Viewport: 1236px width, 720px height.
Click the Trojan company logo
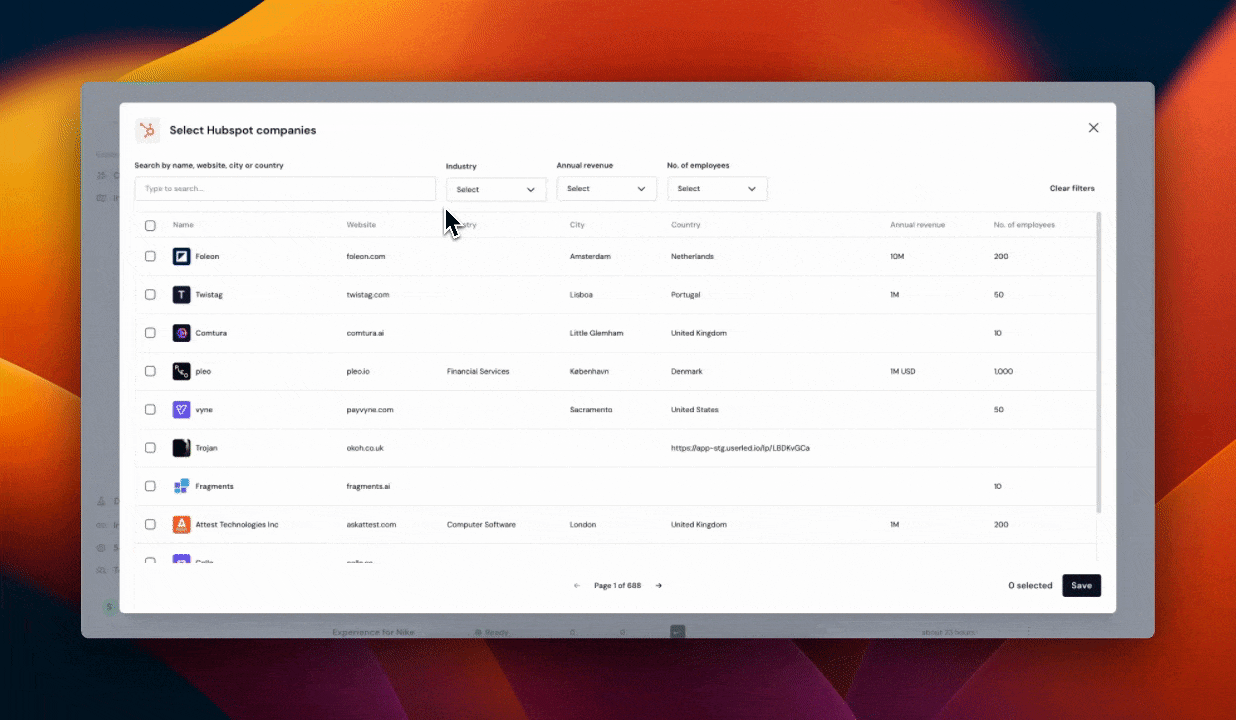click(x=181, y=448)
